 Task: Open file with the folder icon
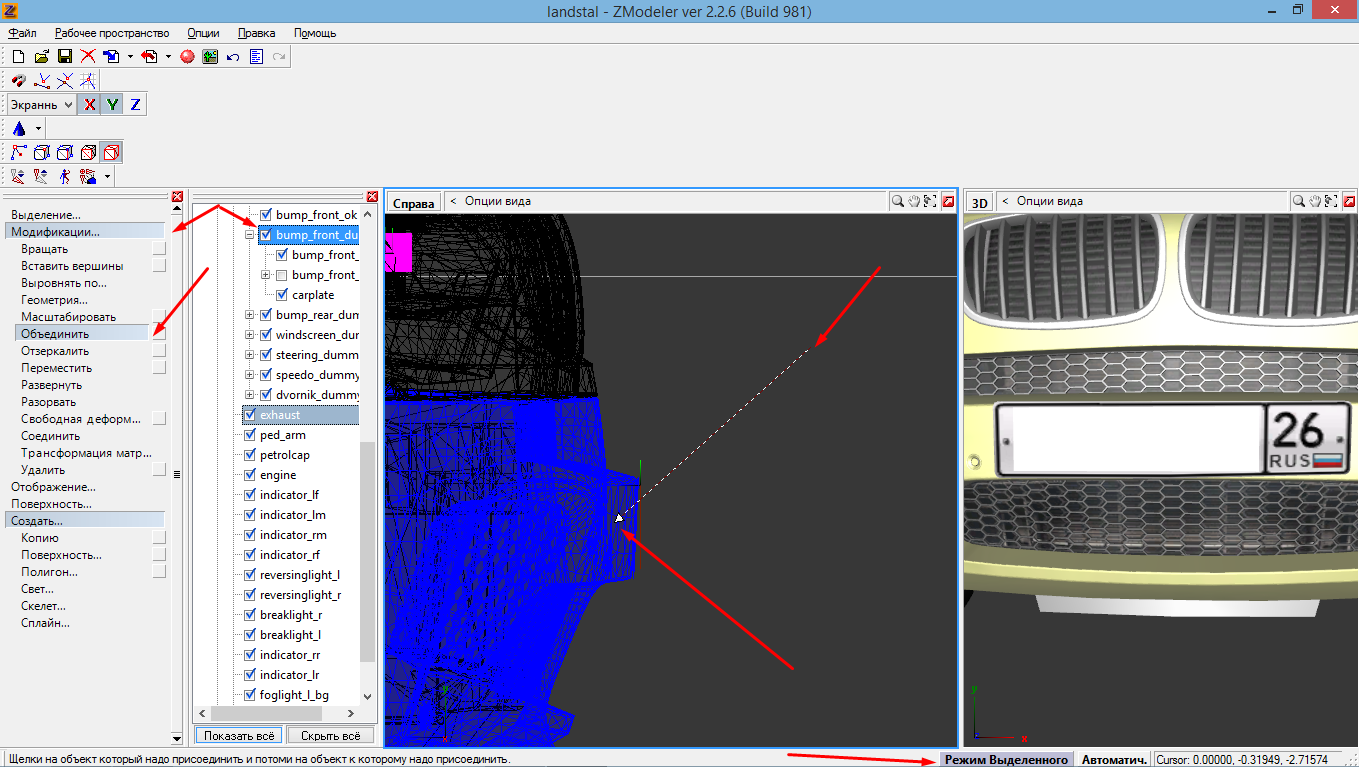pos(41,57)
